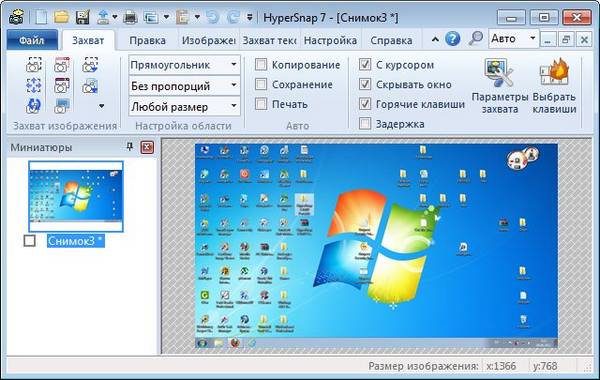
Task: Enable the Печать checkbox
Action: coord(261,104)
